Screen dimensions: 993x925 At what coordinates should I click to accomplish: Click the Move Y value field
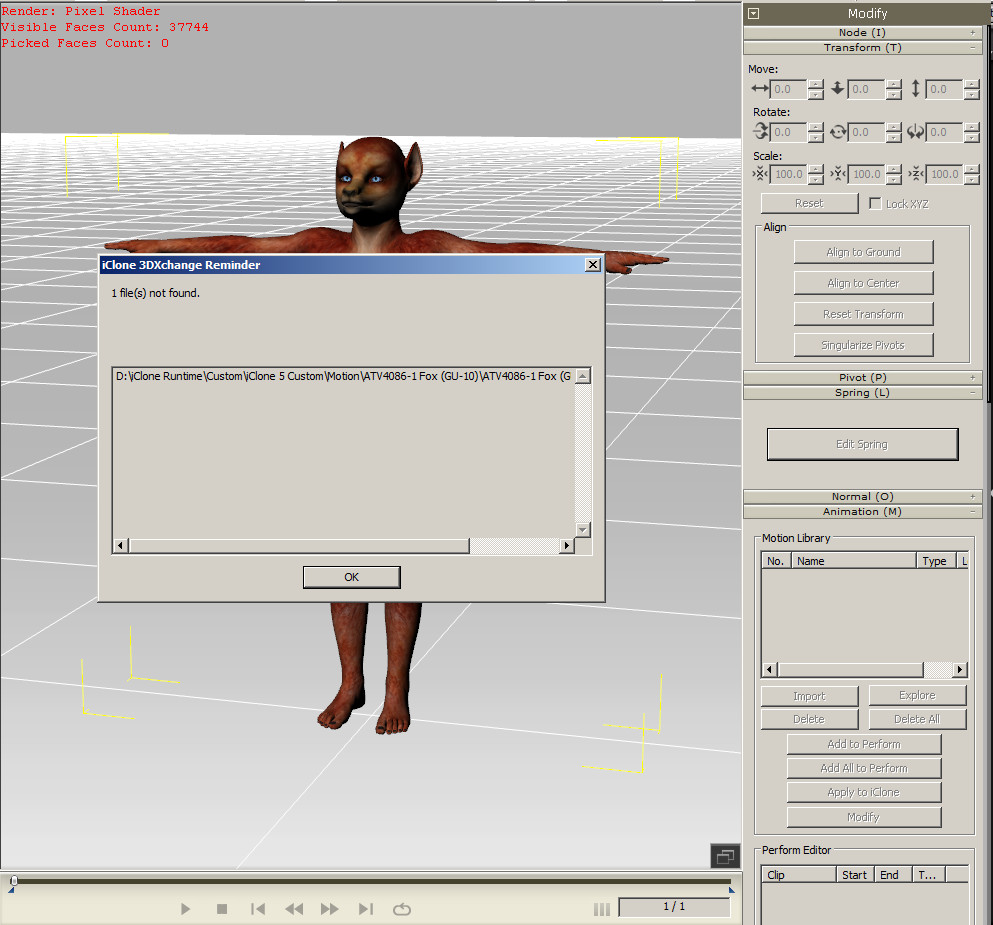(x=866, y=89)
